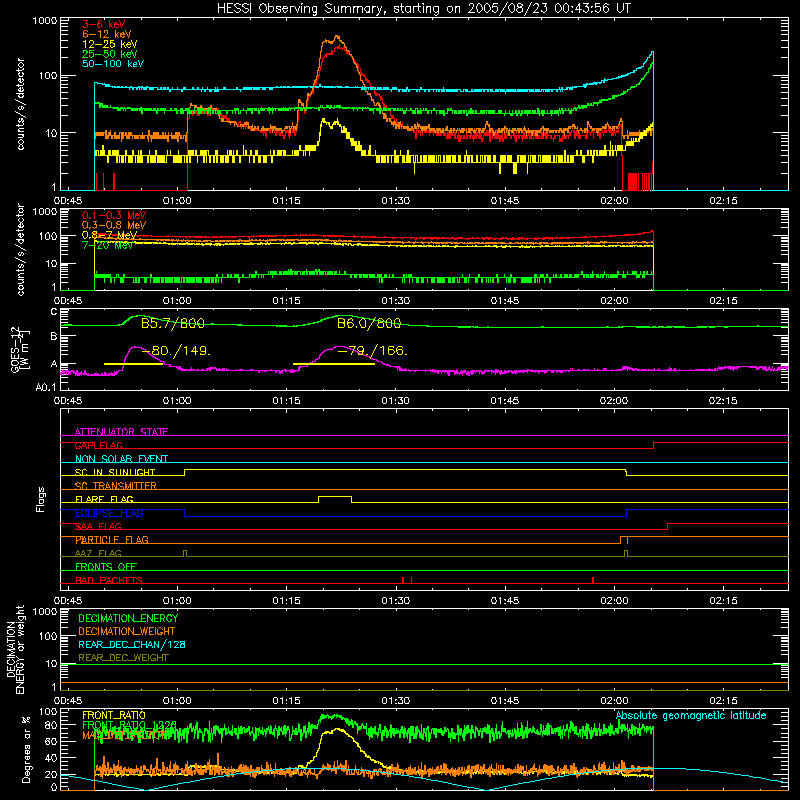Screen dimensions: 800x800
Task: Click the 7-20 MeV legend label
Action: pos(108,245)
